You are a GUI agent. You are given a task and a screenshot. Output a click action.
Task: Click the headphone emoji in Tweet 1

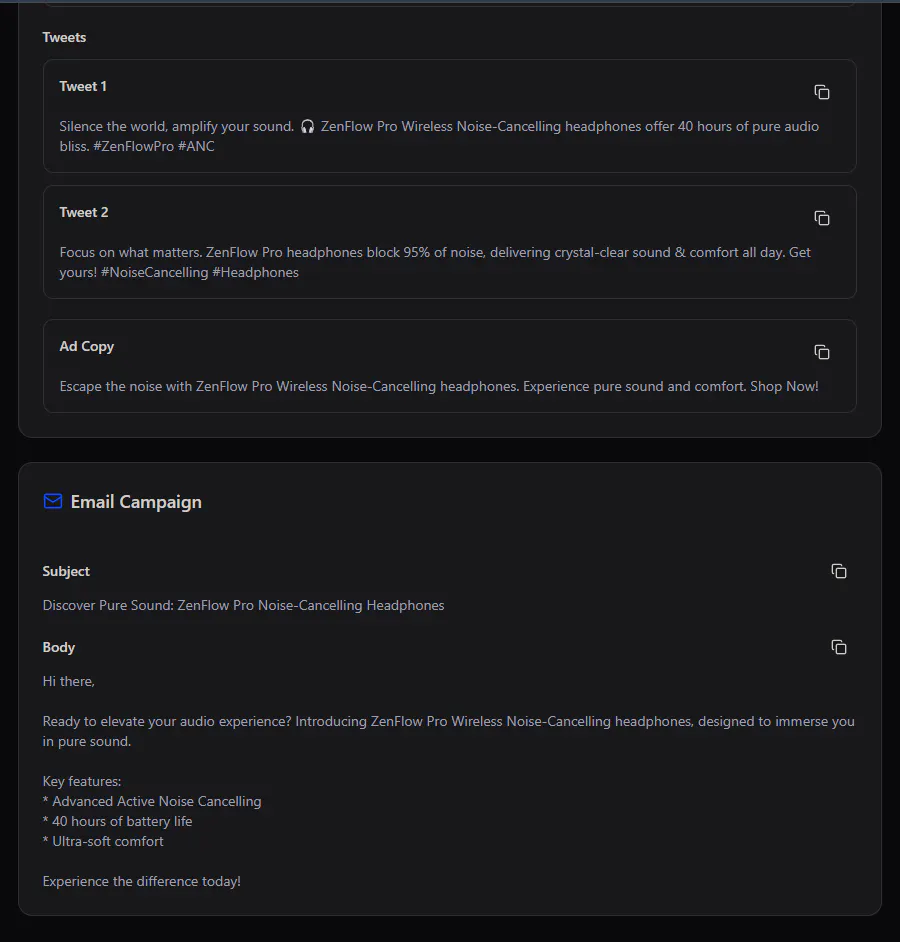click(x=307, y=126)
